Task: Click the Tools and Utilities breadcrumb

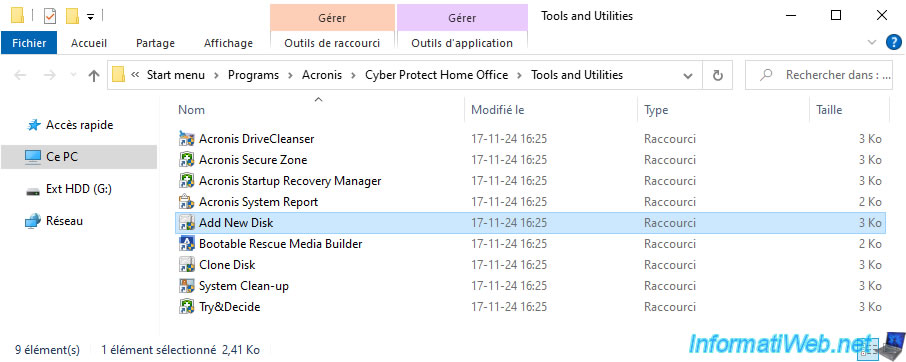Action: pyautogui.click(x=577, y=75)
